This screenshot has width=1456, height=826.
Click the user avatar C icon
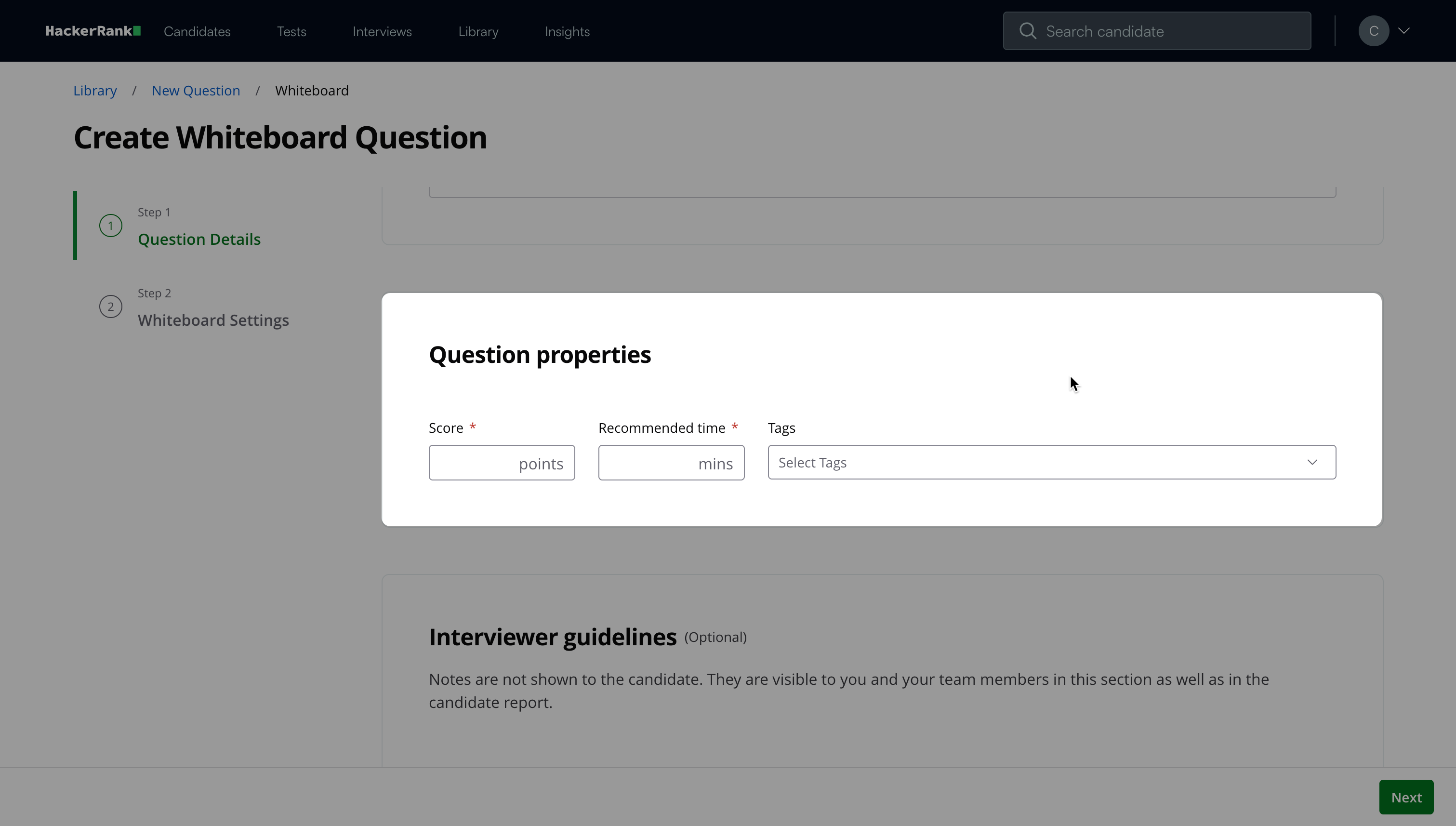[x=1373, y=31]
